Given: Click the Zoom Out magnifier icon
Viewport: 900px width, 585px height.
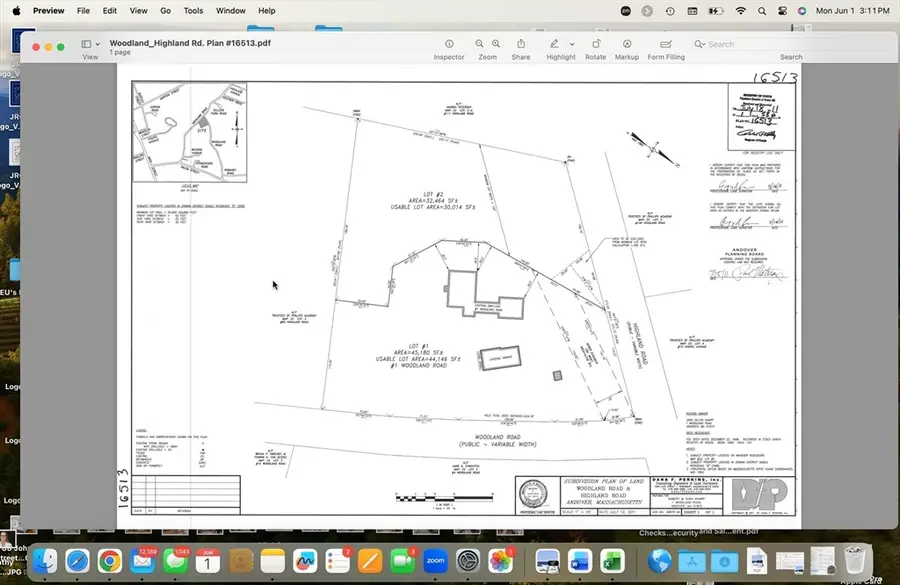Looking at the screenshot, I should [479, 44].
